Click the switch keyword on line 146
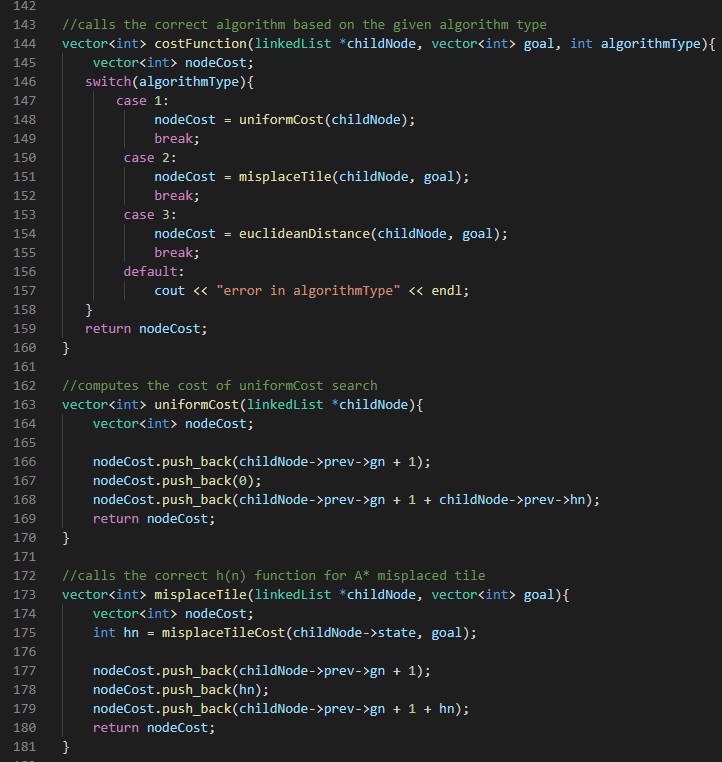722x762 pixels. [x=108, y=81]
